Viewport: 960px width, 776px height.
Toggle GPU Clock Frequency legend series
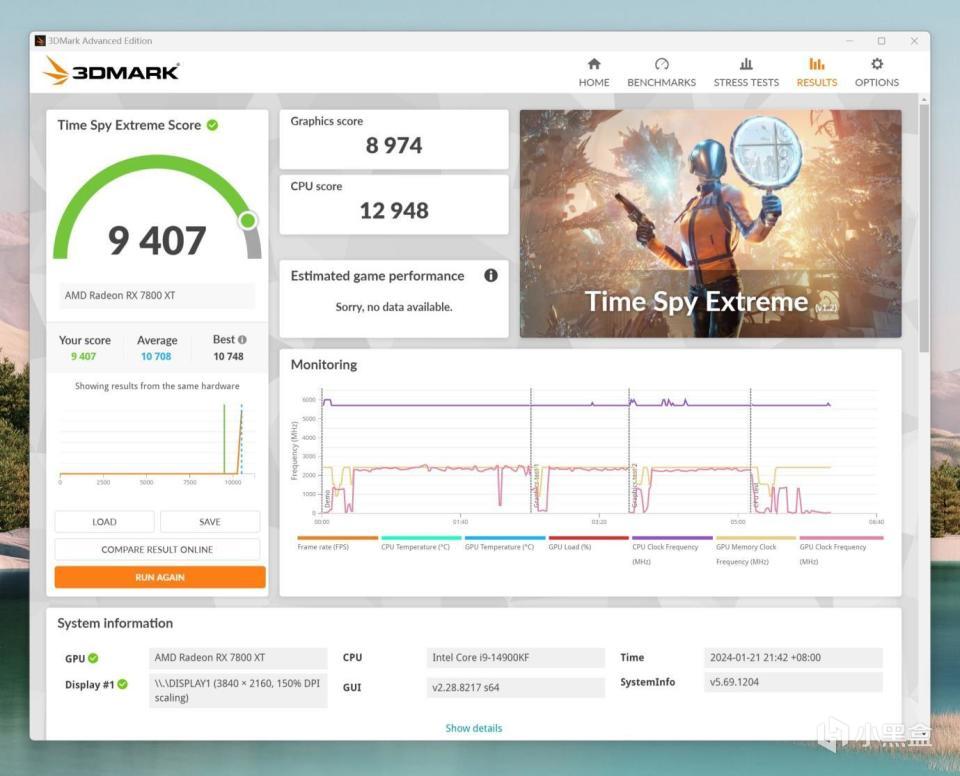(x=839, y=551)
